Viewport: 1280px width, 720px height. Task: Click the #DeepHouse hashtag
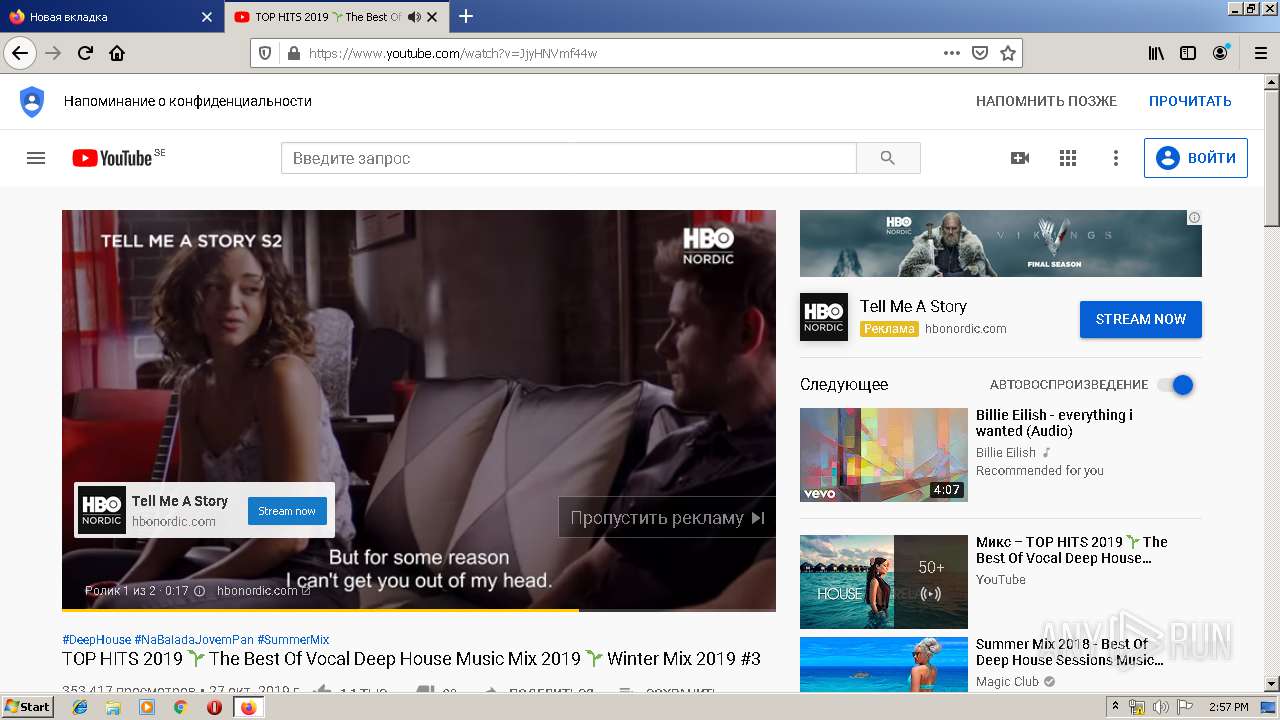96,640
